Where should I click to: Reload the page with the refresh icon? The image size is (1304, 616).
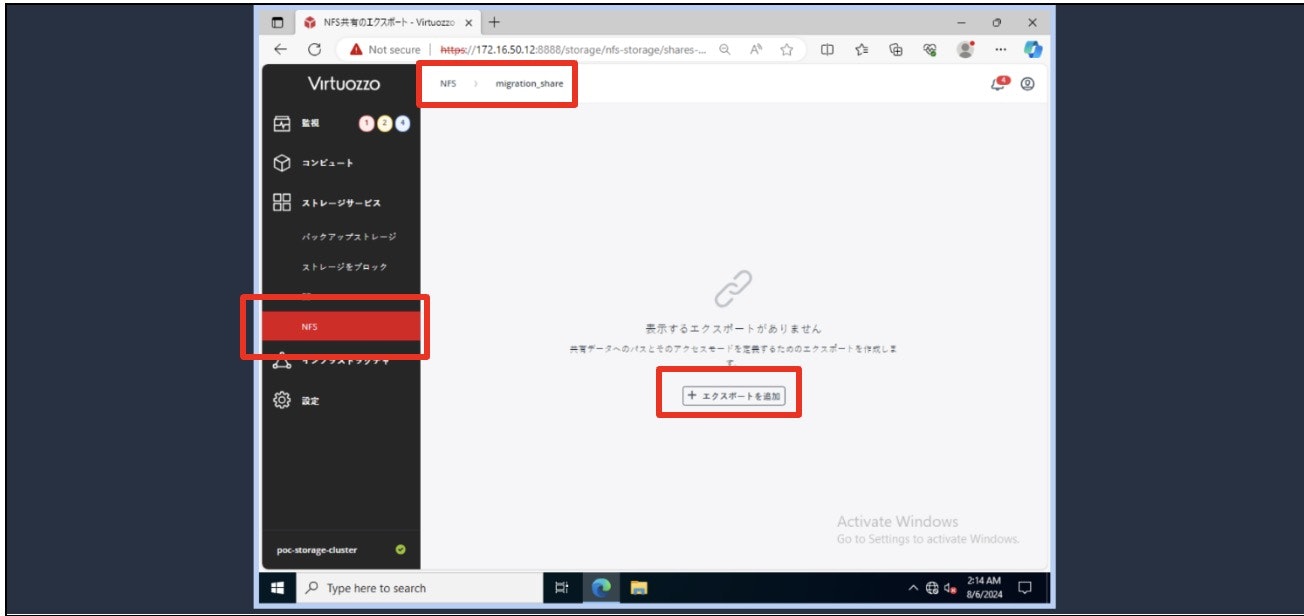click(314, 49)
